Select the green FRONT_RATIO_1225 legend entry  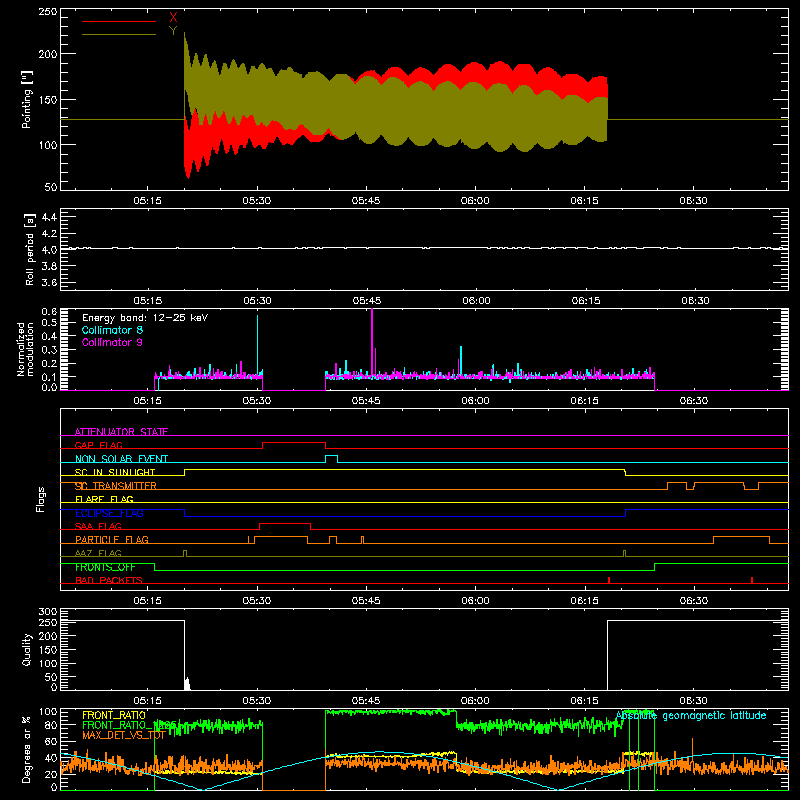point(129,724)
